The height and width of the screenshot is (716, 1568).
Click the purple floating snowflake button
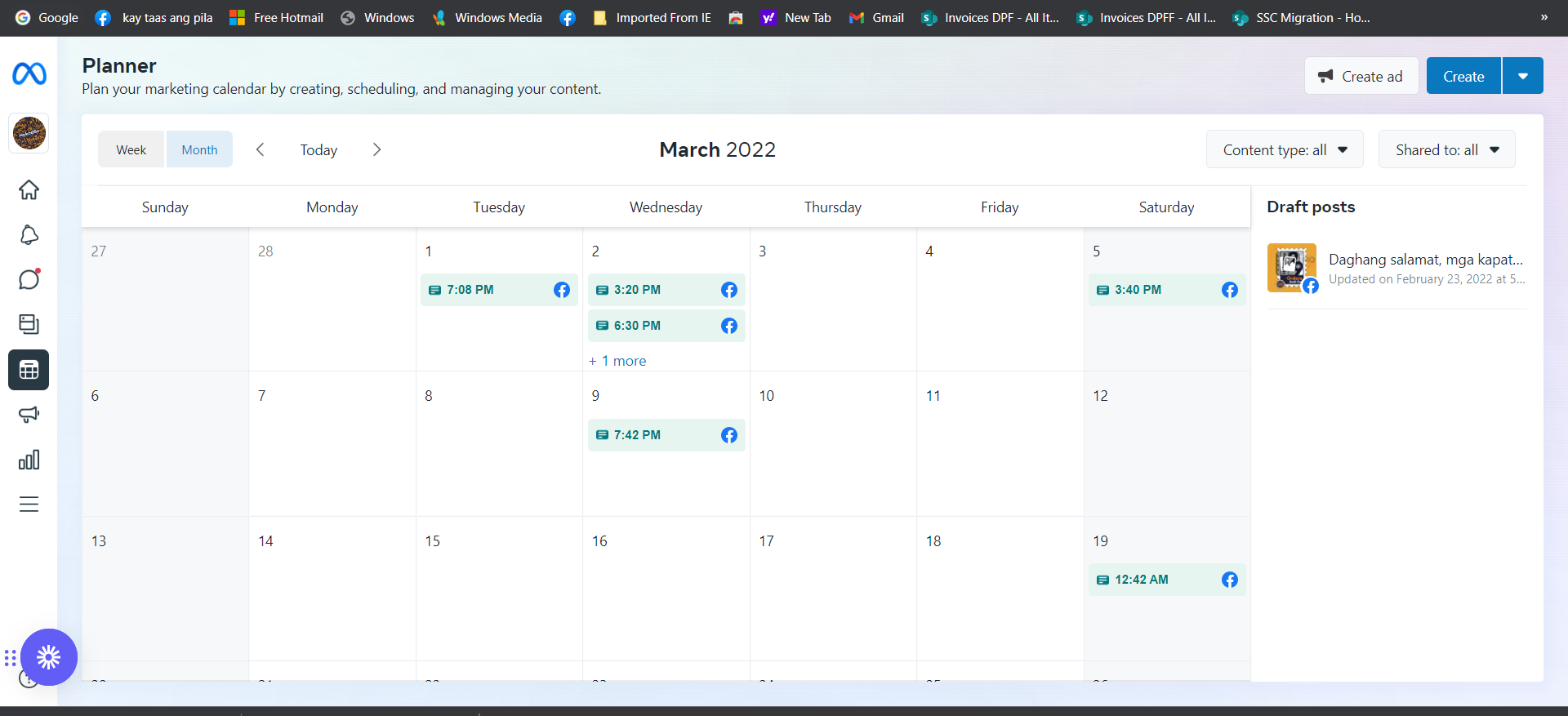tap(49, 657)
